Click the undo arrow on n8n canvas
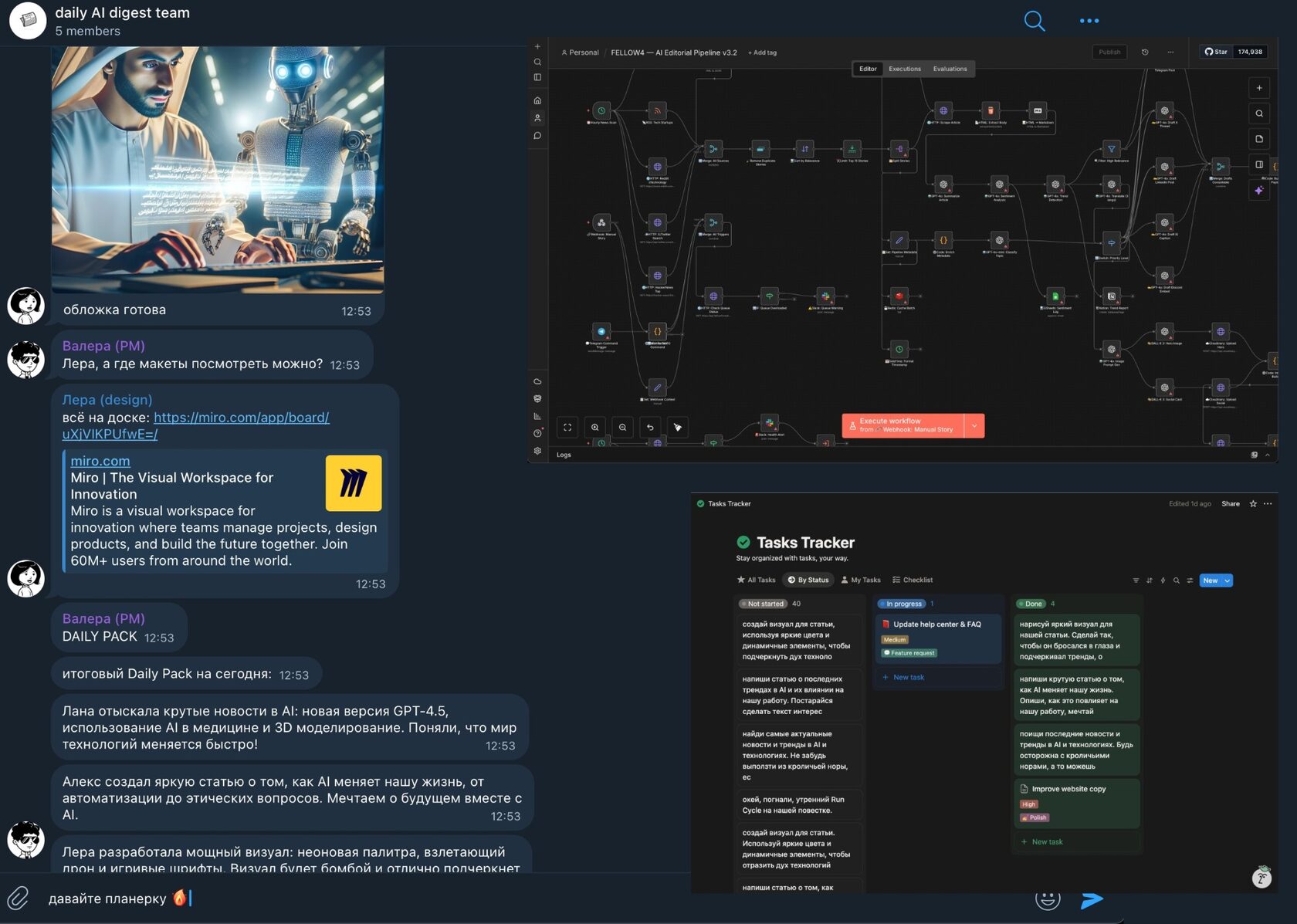The width and height of the screenshot is (1297, 924). pos(650,427)
